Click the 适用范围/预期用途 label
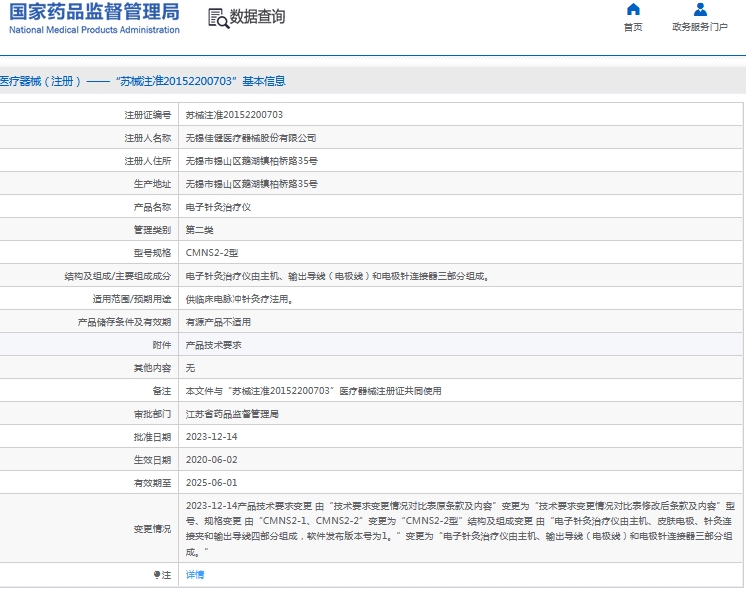 (131, 299)
